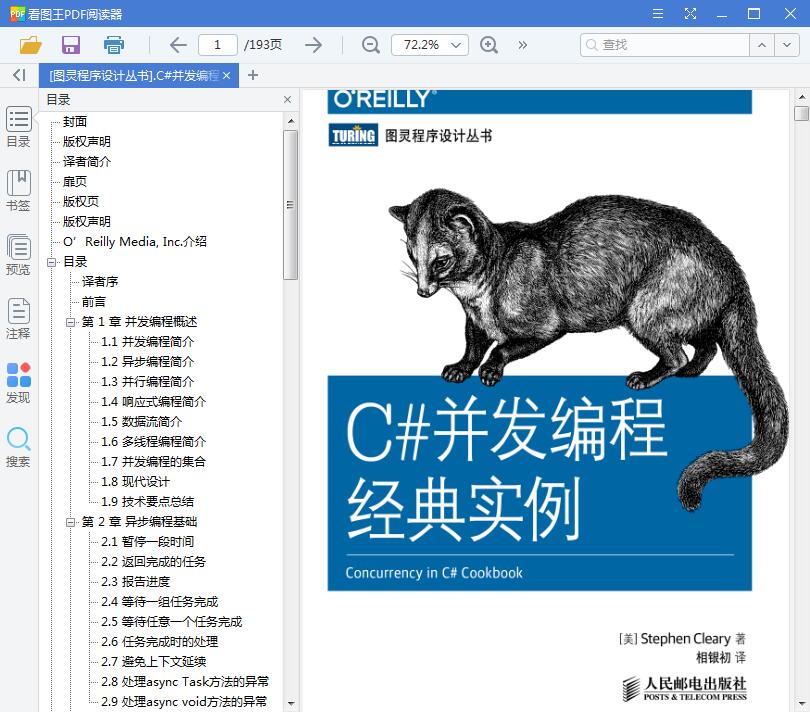Jump to 2.2 返回完成的任务
The image size is (810, 712).
tap(153, 562)
